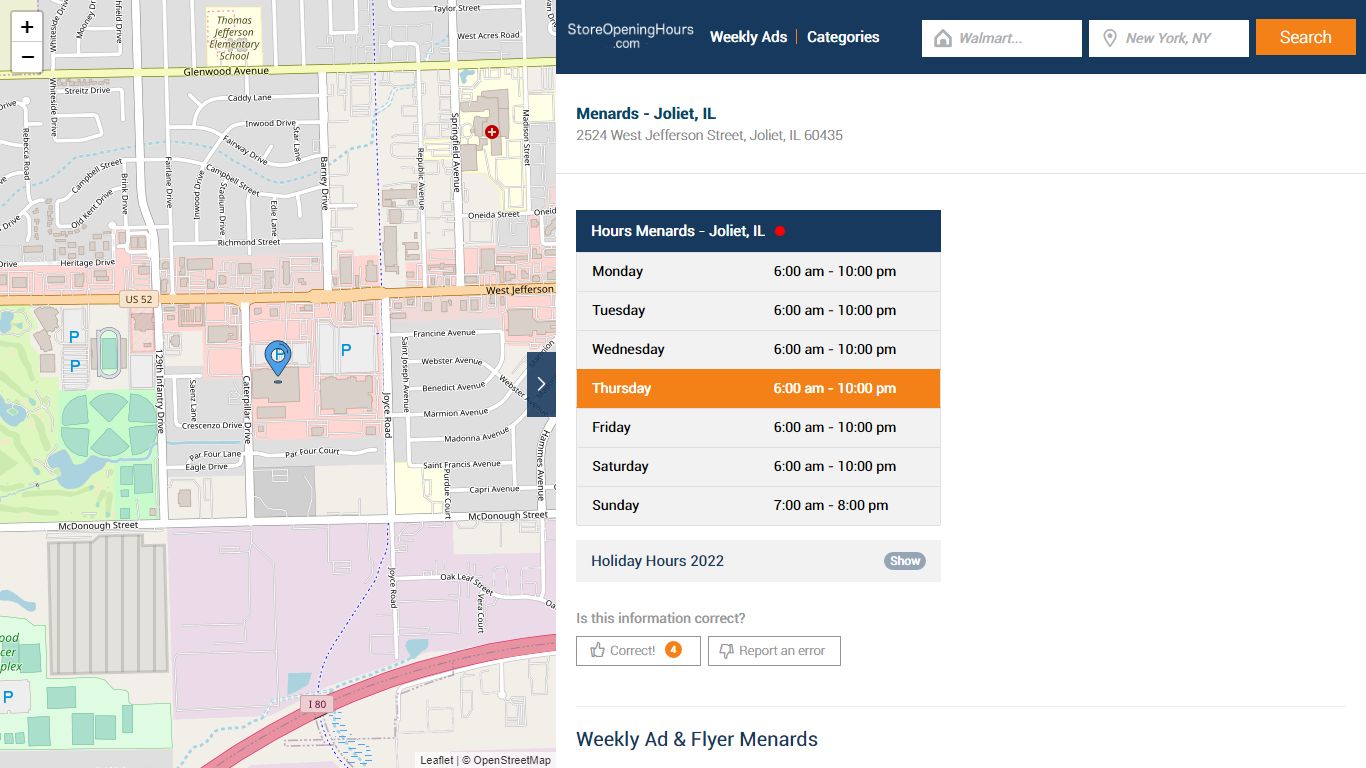
Task: Select the Tuesday hours row
Action: [x=758, y=310]
